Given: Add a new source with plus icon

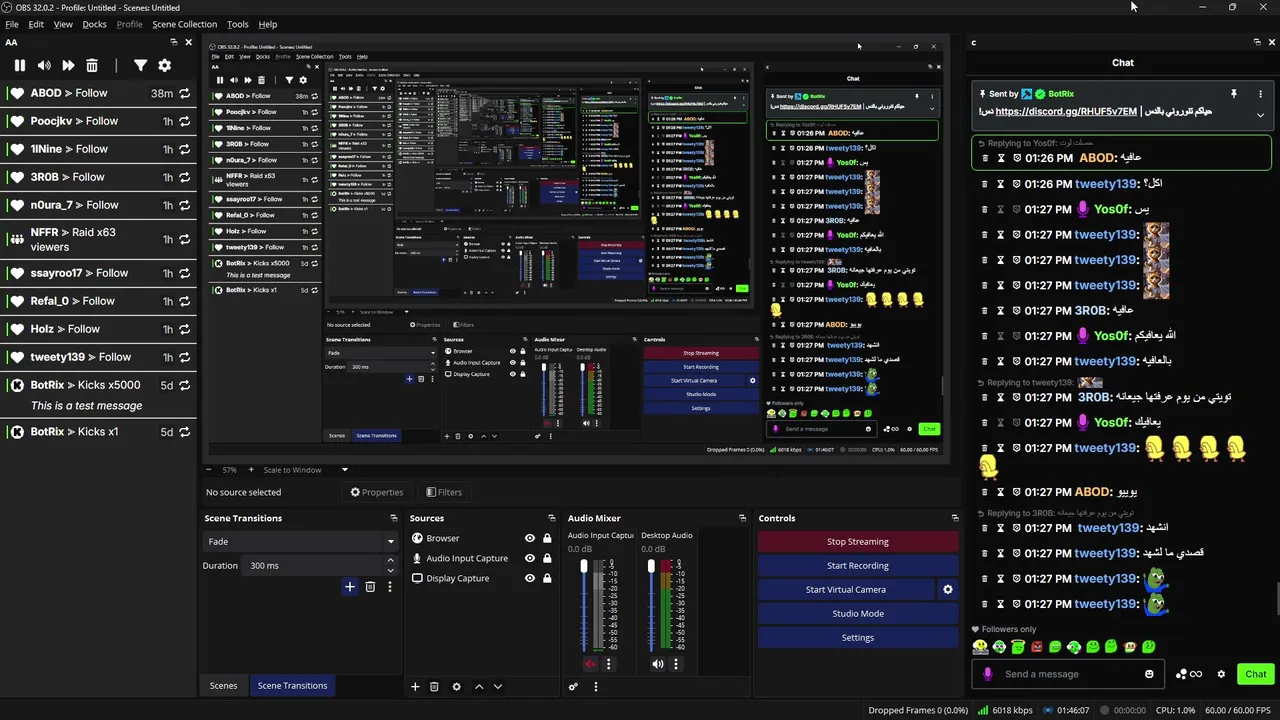Looking at the screenshot, I should point(415,687).
